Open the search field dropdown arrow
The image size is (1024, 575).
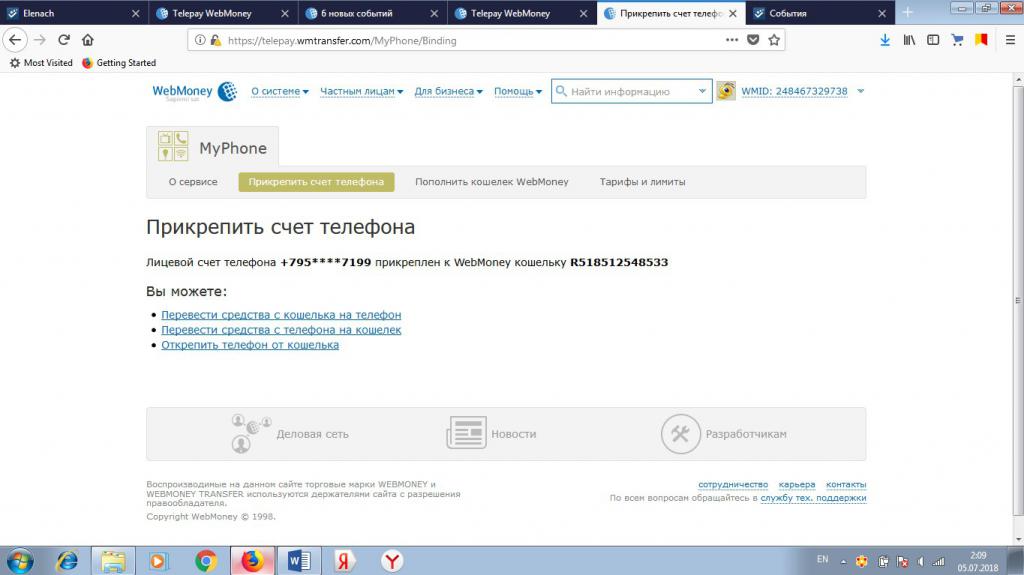[702, 91]
